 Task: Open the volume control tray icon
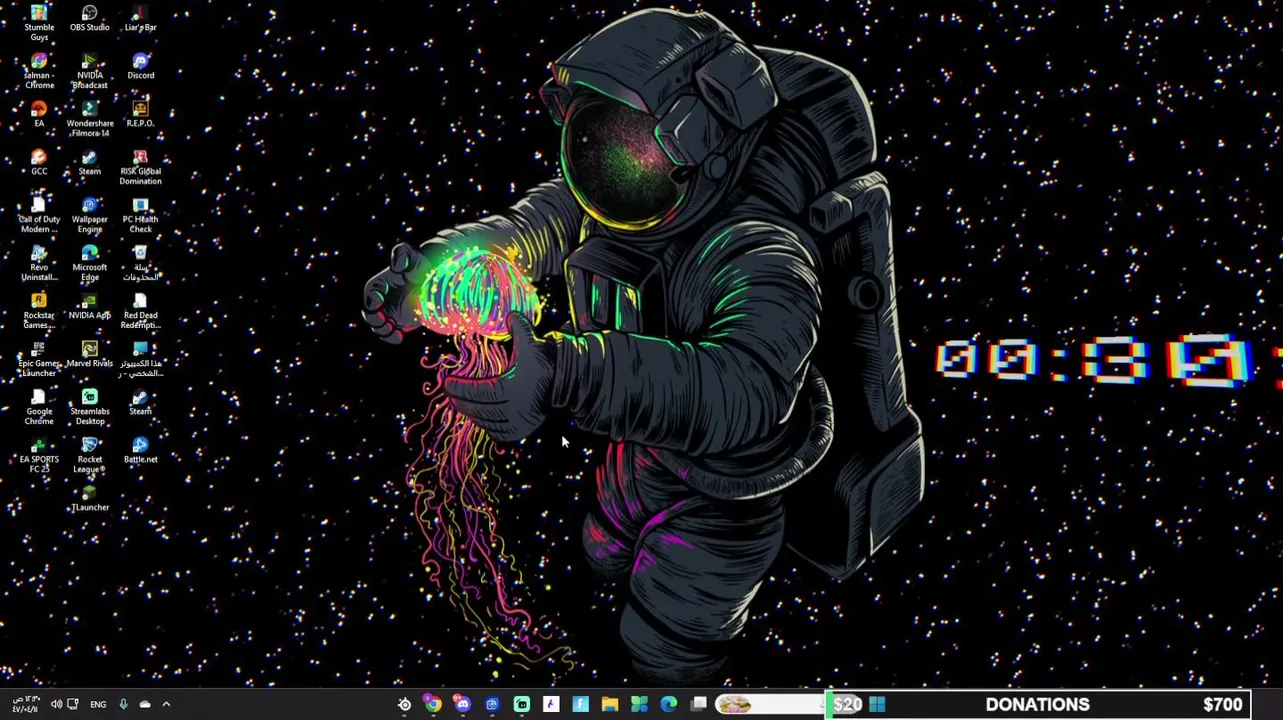click(x=56, y=704)
